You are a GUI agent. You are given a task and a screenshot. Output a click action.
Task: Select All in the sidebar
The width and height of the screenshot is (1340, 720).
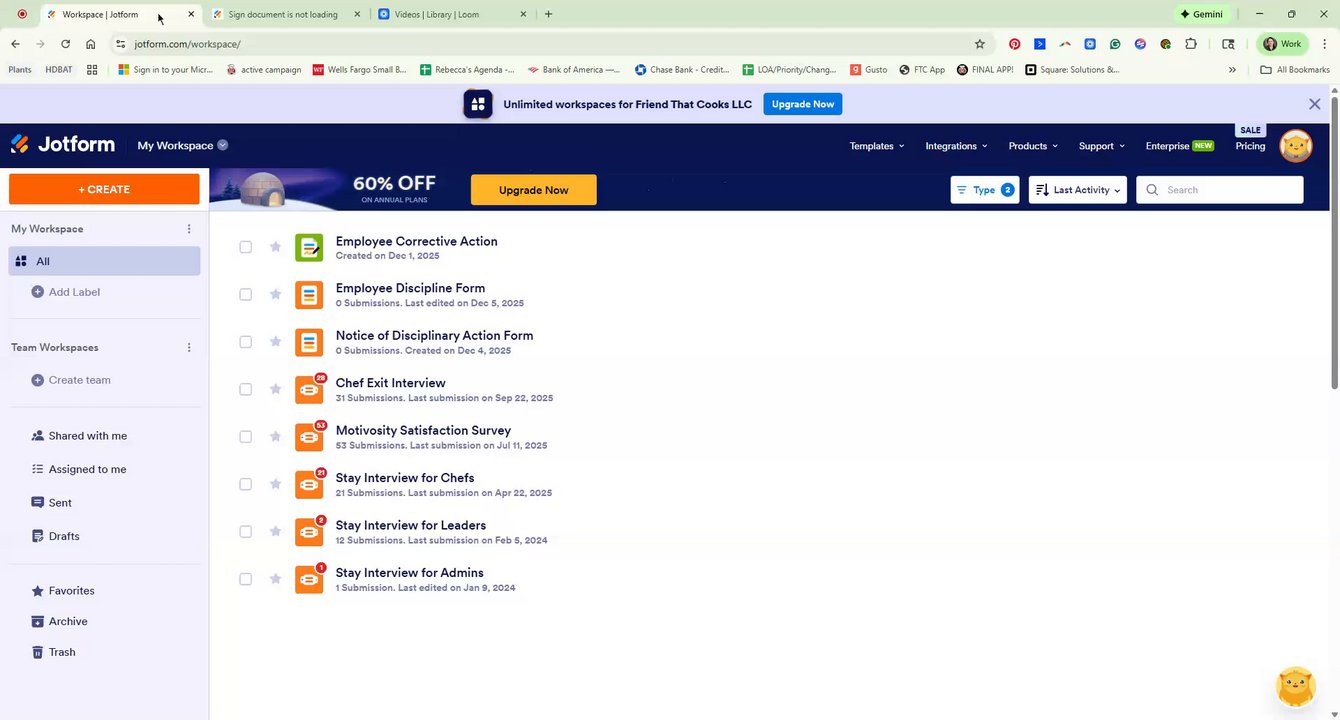105,261
